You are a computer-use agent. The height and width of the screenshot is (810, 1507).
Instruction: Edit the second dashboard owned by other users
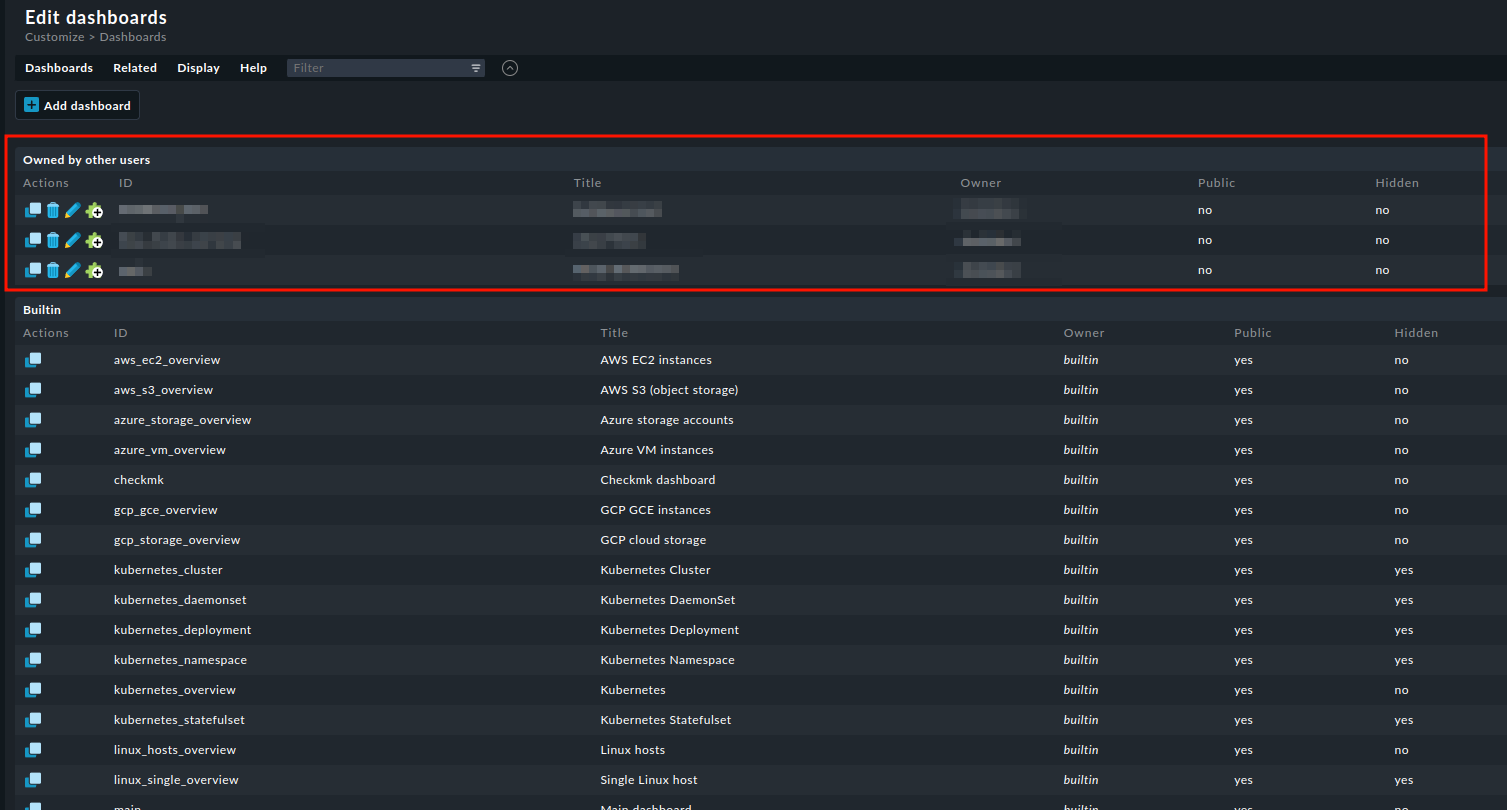pyautogui.click(x=73, y=240)
